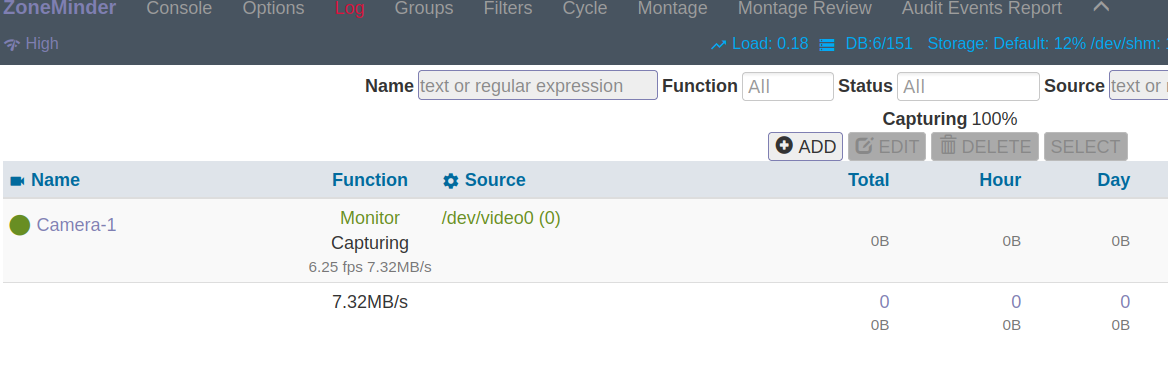Viewport: 1168px width, 383px height.
Task: Click the gear icon next to the Source header
Action: pyautogui.click(x=451, y=181)
